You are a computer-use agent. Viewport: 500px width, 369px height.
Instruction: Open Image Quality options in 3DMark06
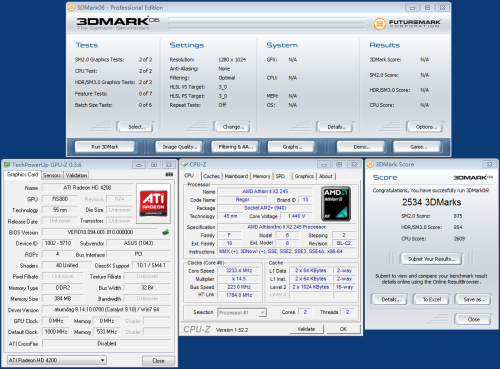coord(180,147)
